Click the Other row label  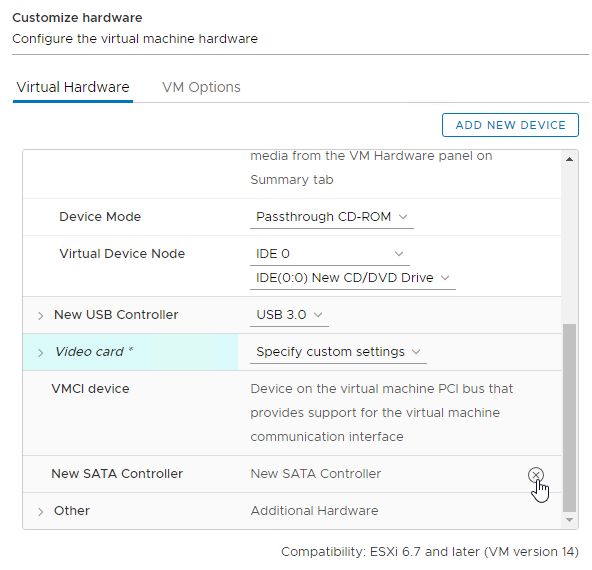72,511
